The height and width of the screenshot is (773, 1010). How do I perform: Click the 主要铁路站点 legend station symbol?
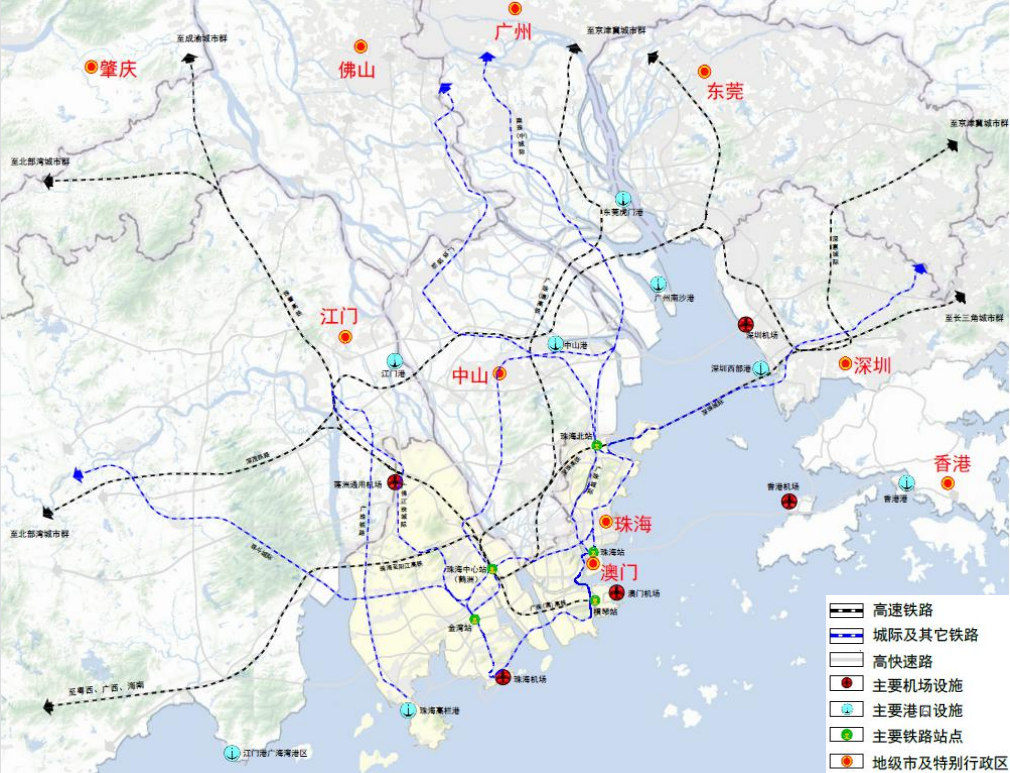coord(846,734)
